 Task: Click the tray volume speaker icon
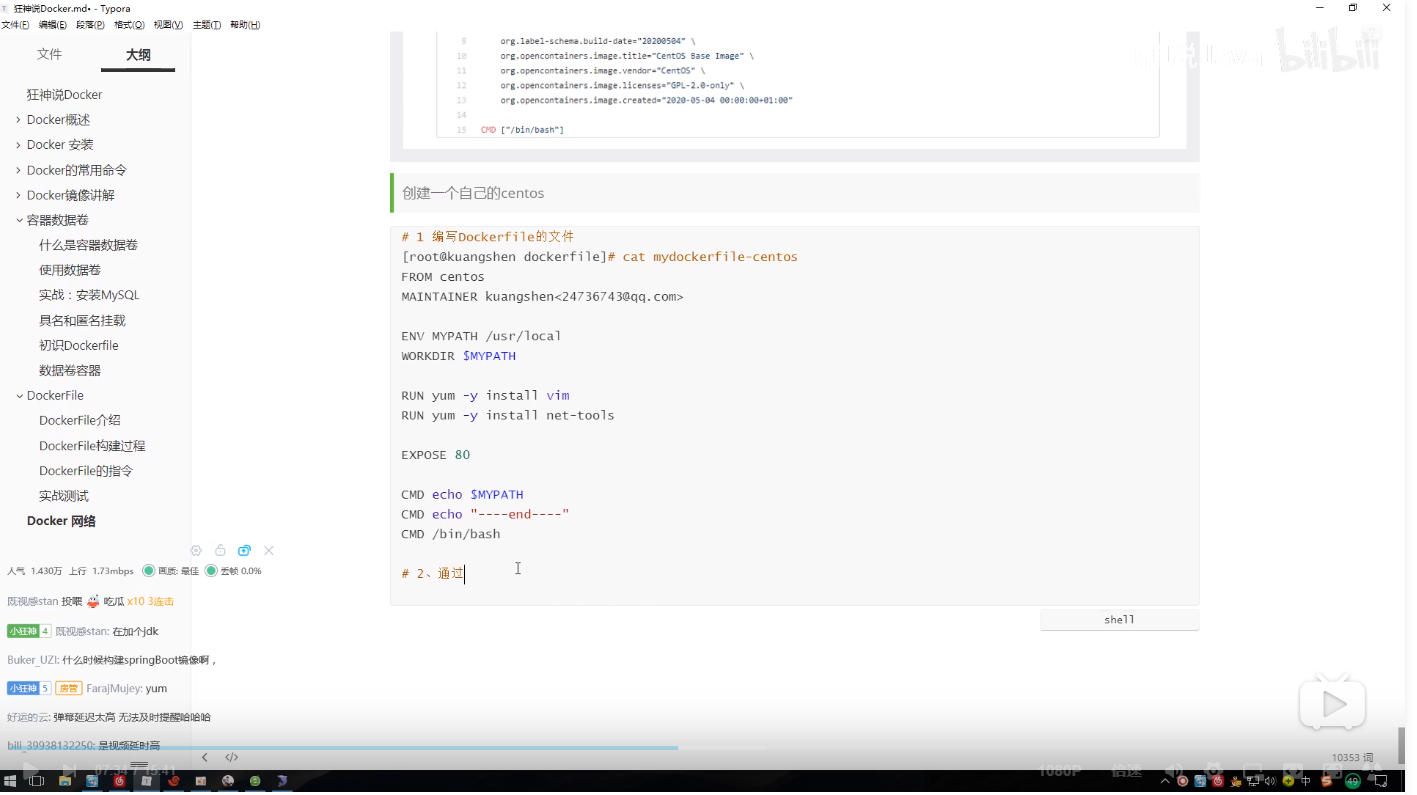click(1270, 781)
